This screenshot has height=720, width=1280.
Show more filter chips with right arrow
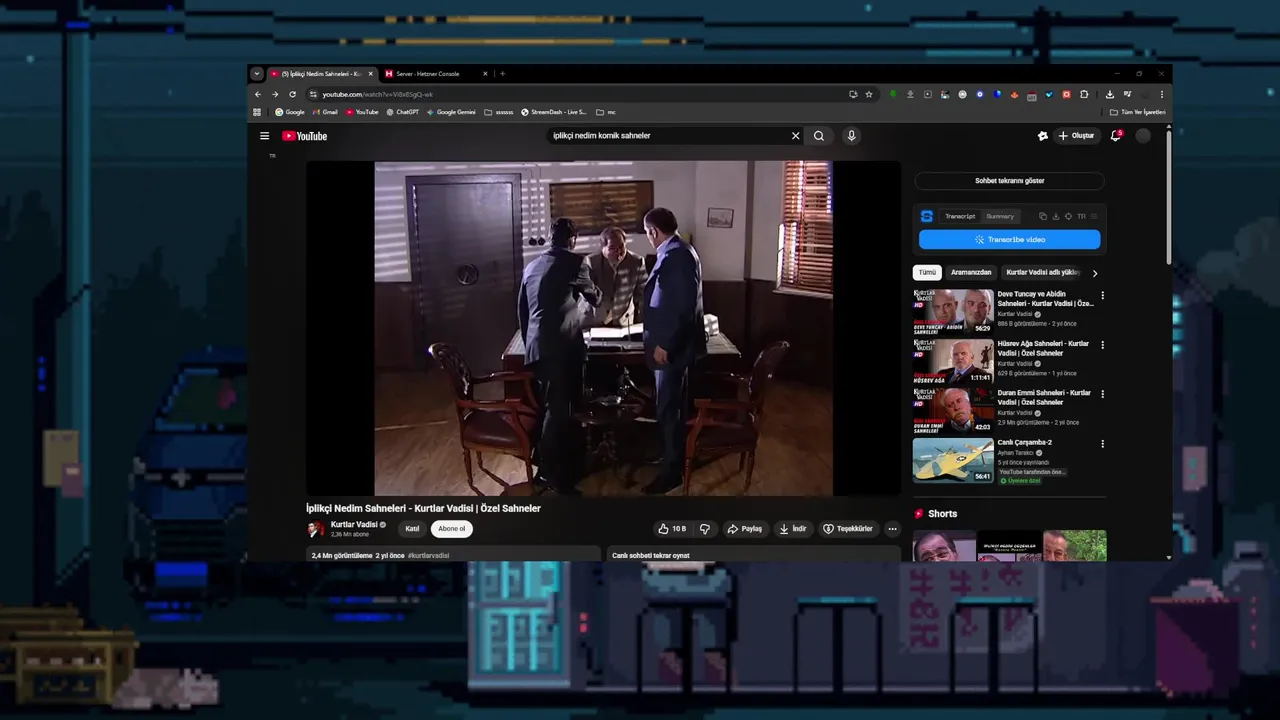(x=1095, y=273)
